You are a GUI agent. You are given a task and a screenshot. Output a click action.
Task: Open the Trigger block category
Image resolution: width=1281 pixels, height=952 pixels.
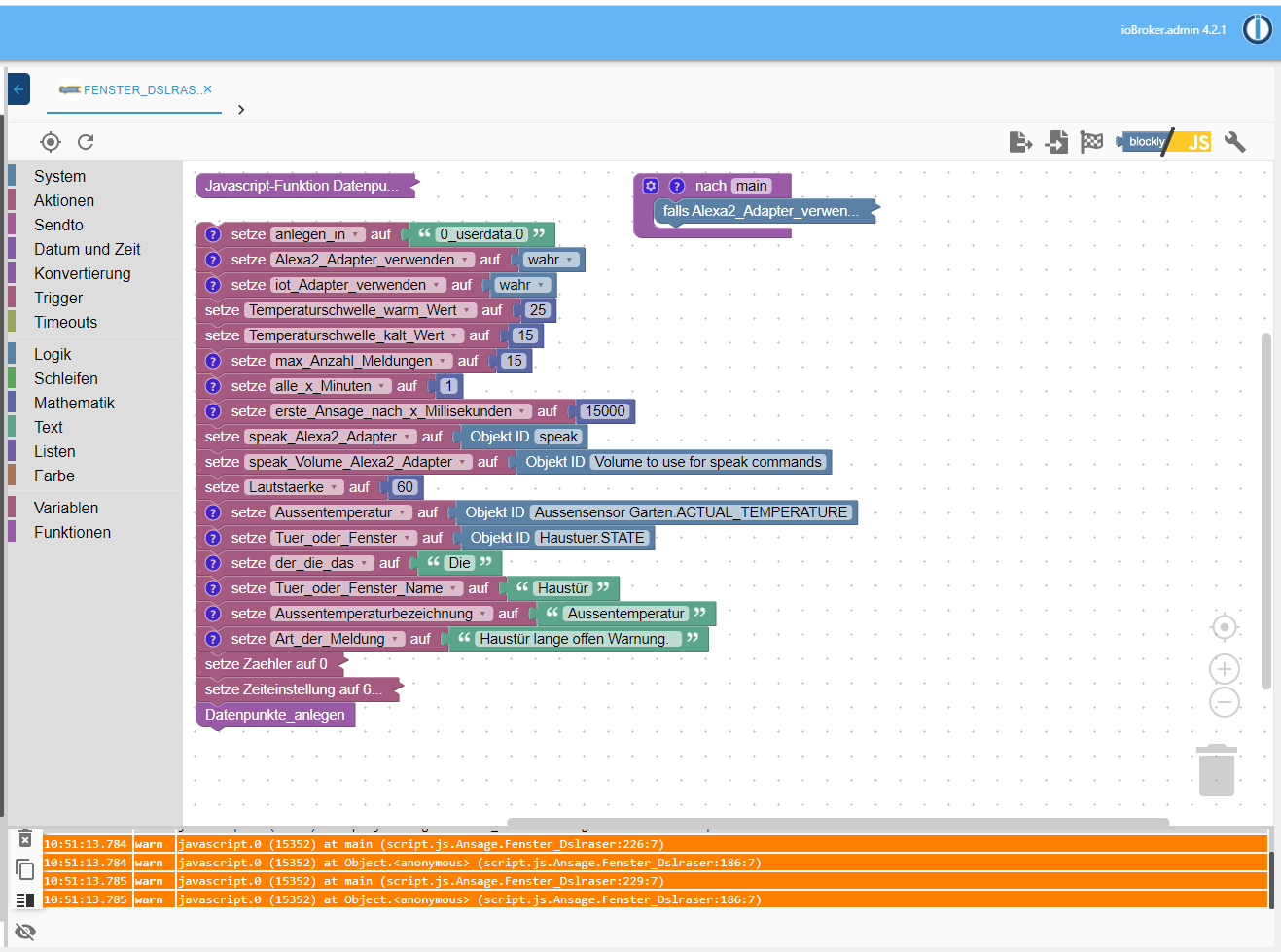tap(58, 298)
